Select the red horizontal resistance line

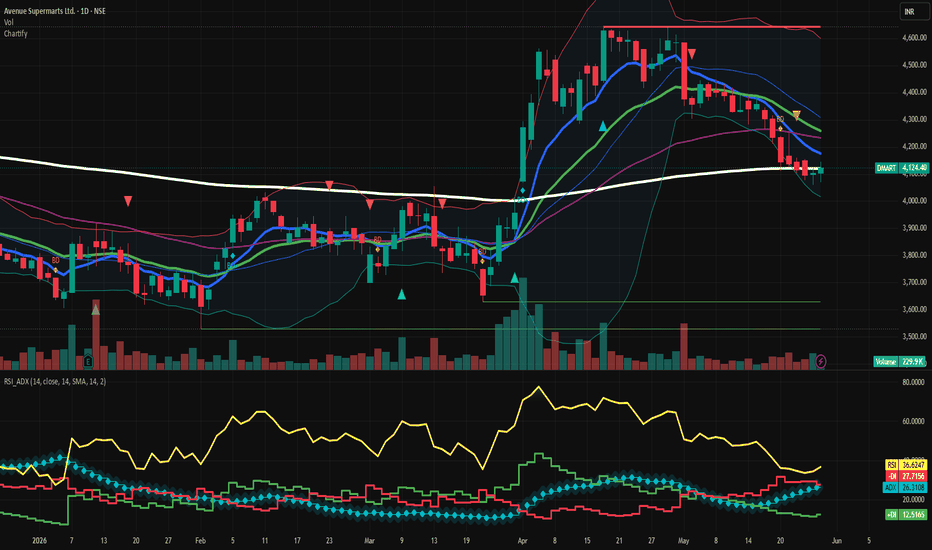point(711,27)
